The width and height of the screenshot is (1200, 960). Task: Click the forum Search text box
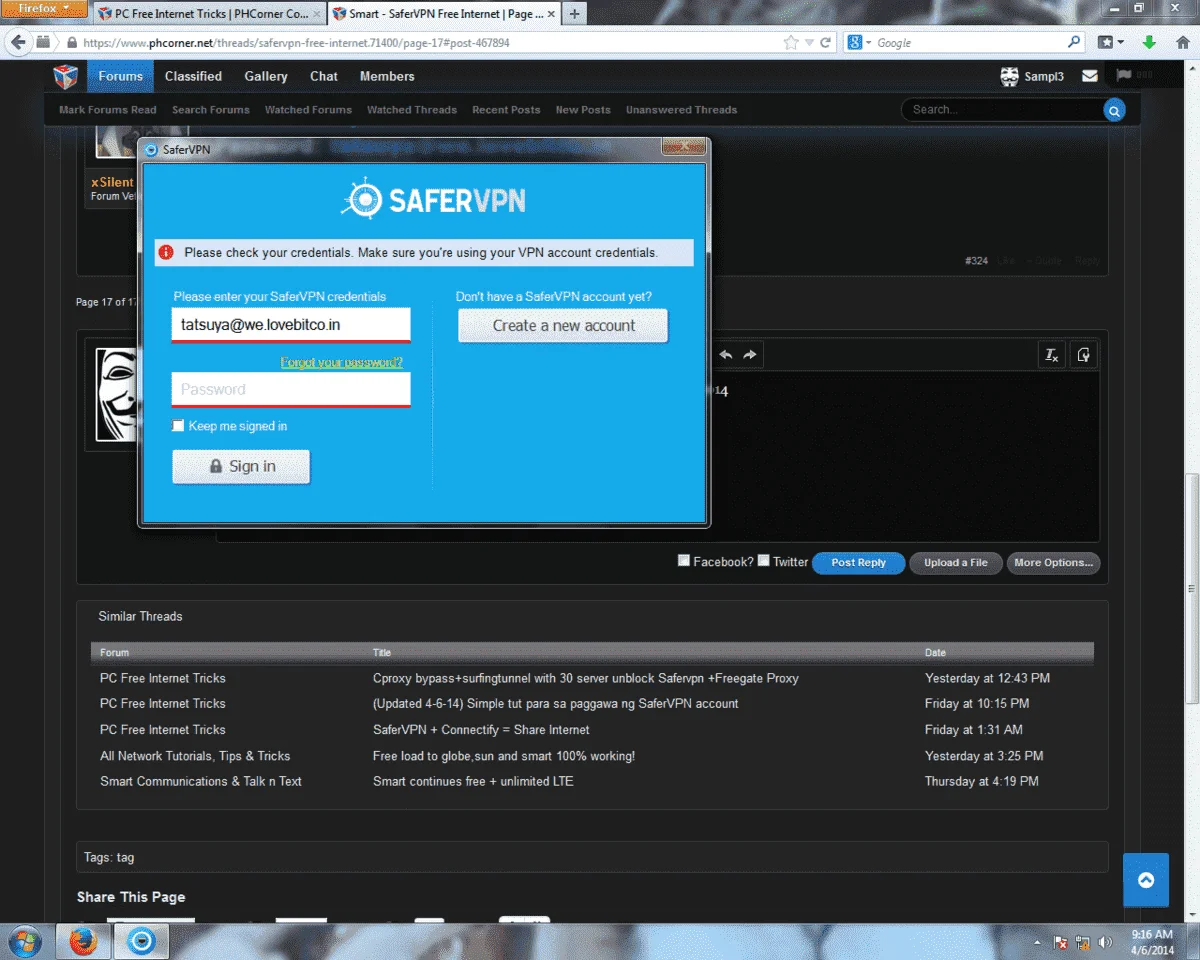click(x=1003, y=110)
